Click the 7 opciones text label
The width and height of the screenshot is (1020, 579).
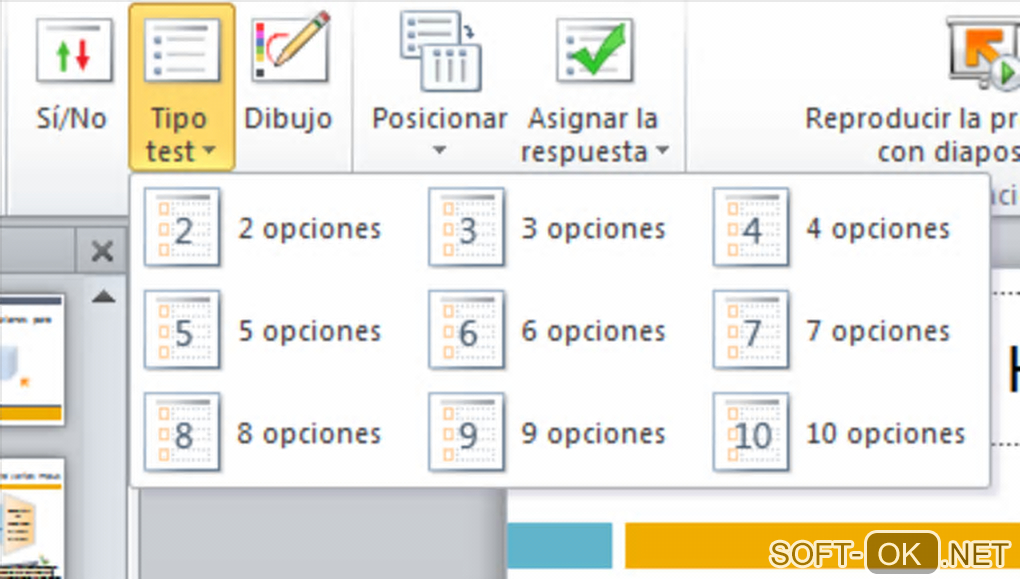click(877, 331)
